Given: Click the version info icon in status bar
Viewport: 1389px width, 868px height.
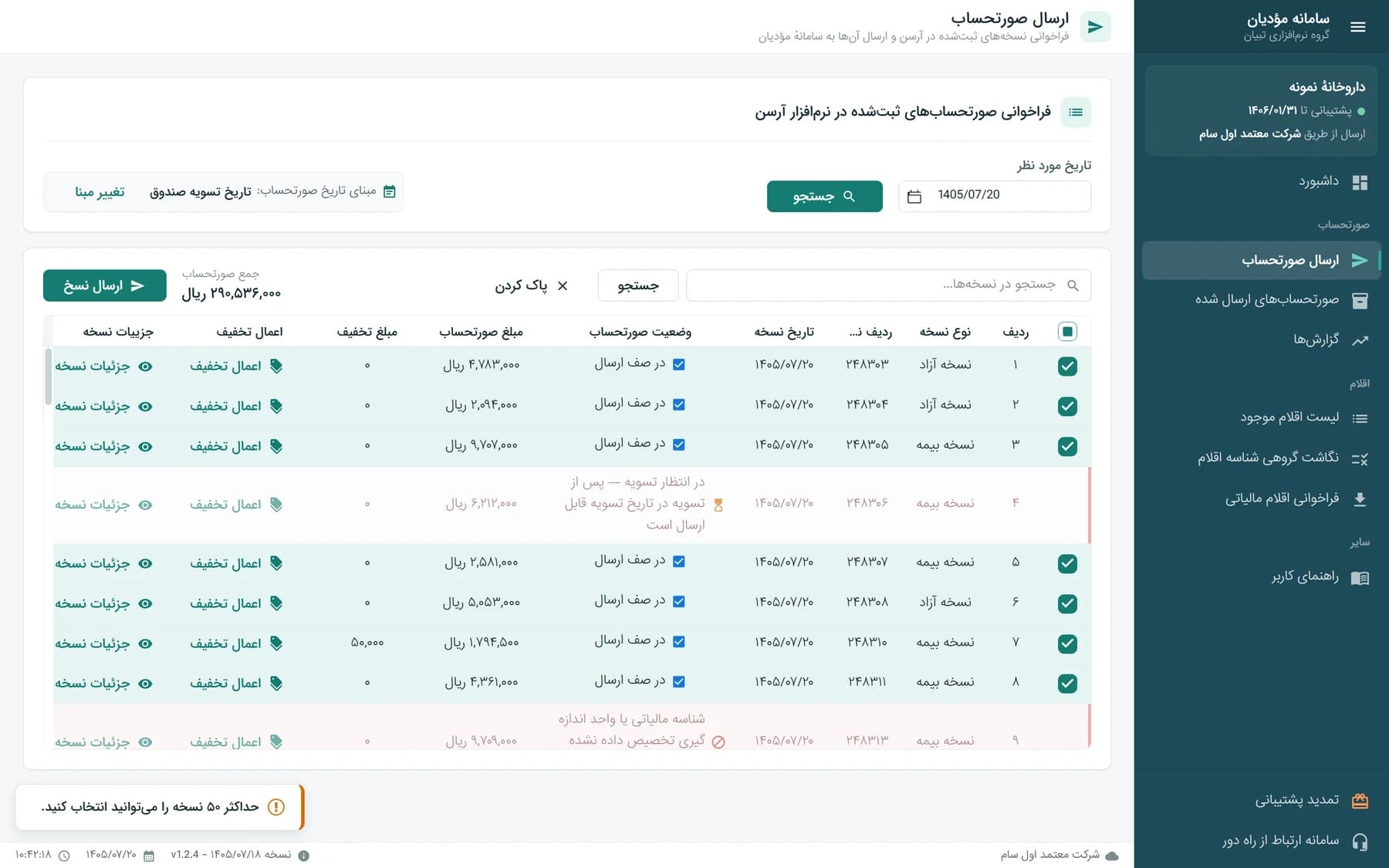Looking at the screenshot, I should coord(304,856).
